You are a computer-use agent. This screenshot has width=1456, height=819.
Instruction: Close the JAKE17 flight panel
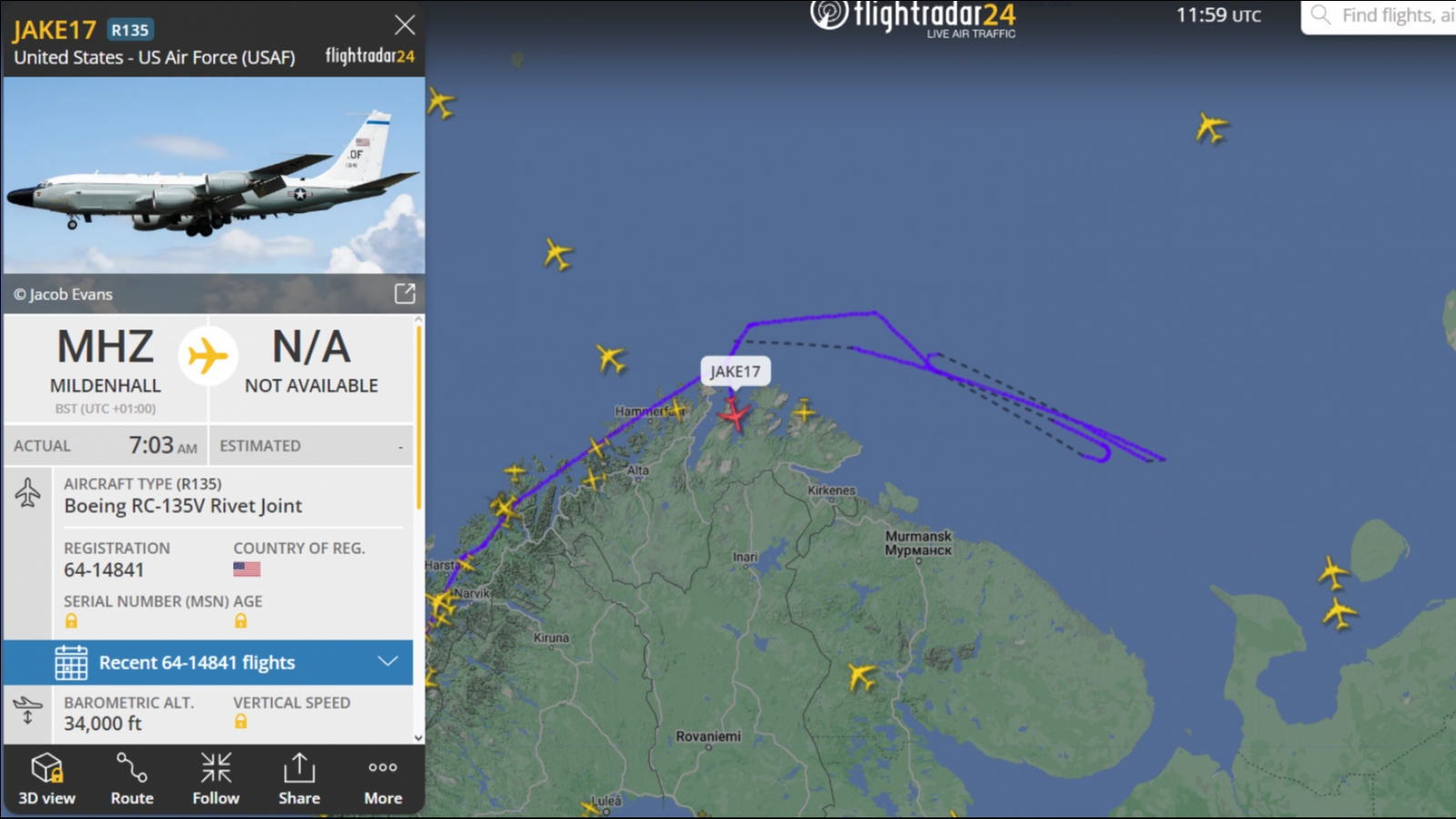coord(404,25)
